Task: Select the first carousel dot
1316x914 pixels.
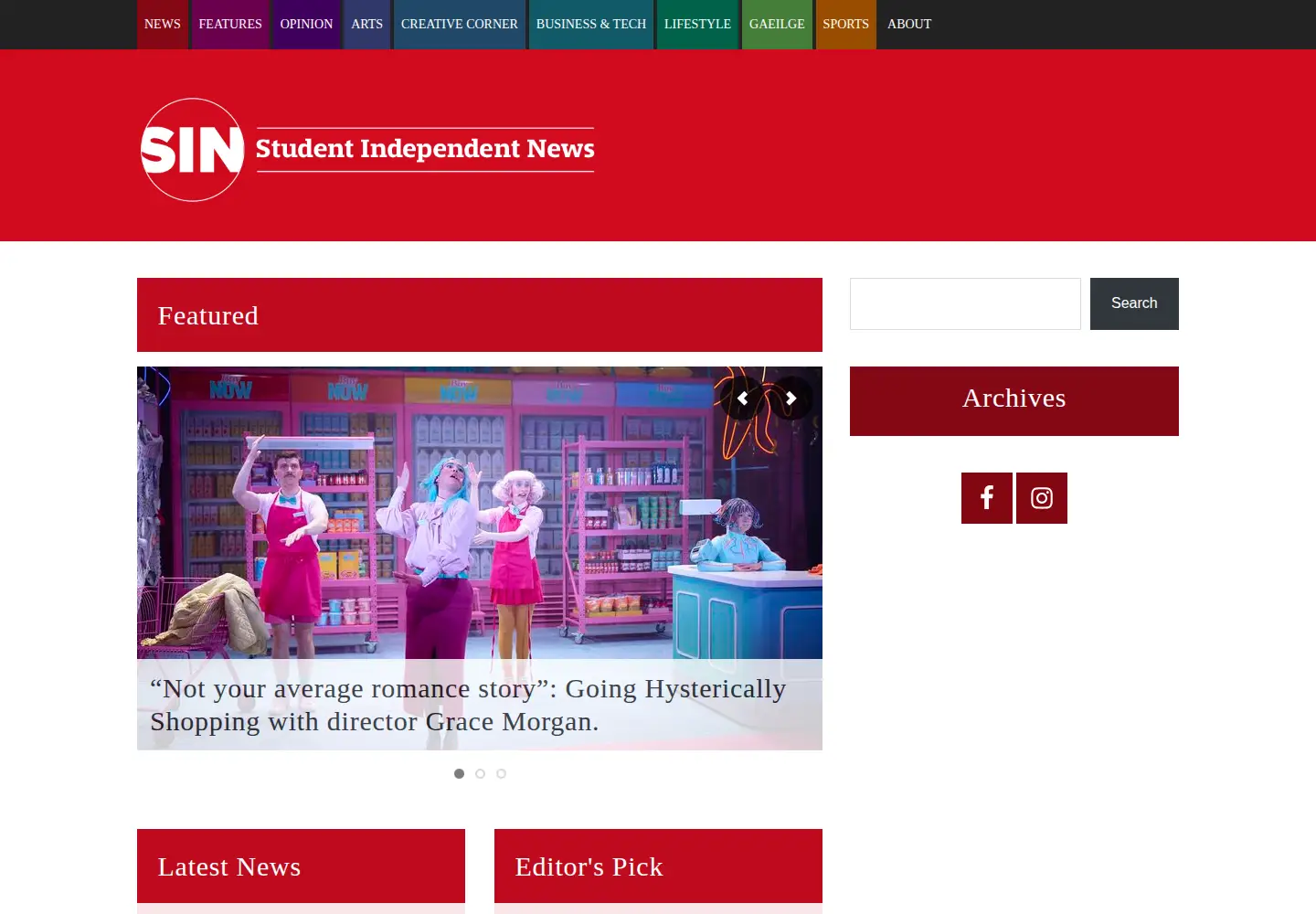Action: coord(459,773)
